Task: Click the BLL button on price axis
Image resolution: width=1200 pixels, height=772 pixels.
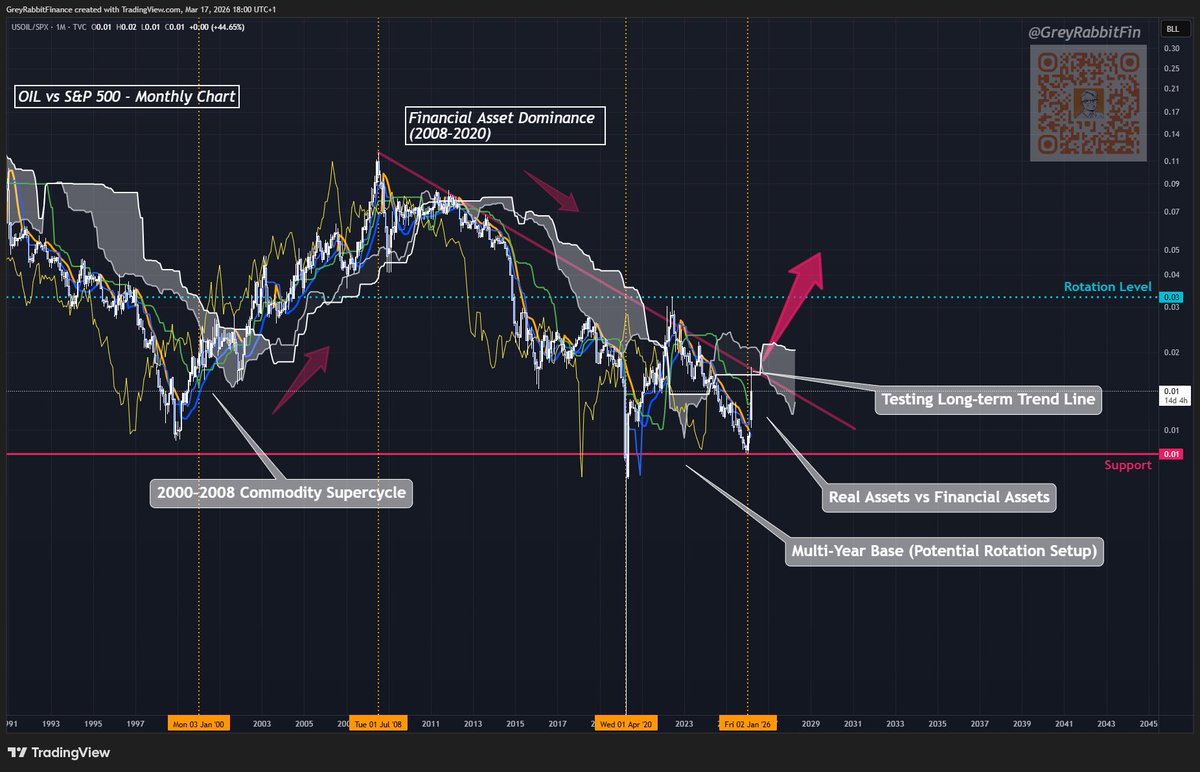Action: 1172,31
